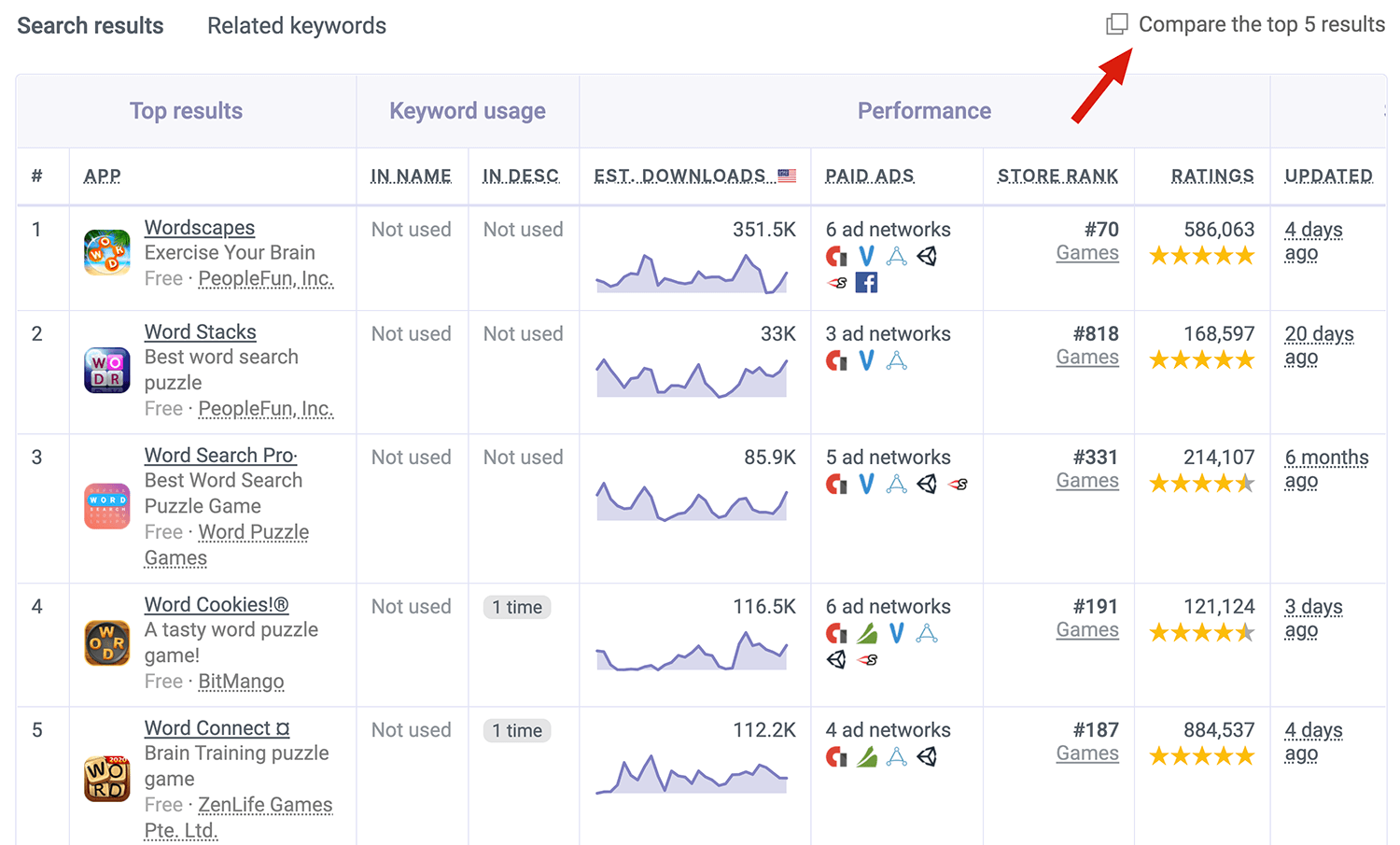Open the Wordscapes app icon

(107, 253)
